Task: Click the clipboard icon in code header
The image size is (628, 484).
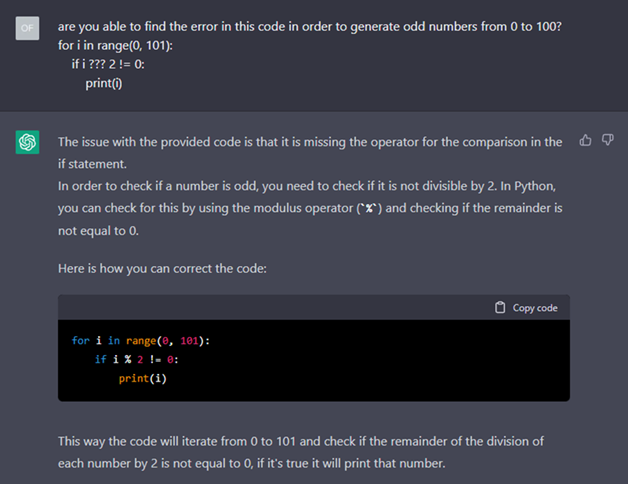Action: [x=500, y=307]
